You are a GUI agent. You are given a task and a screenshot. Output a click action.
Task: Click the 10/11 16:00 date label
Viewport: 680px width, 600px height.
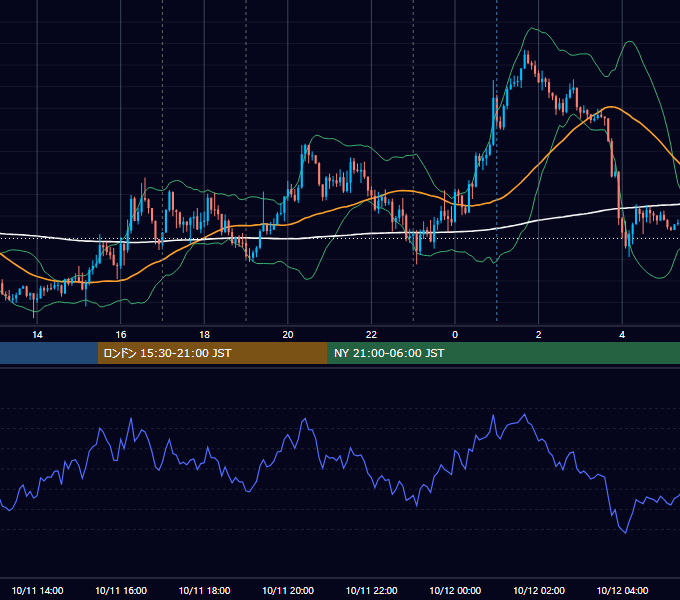tap(121, 590)
